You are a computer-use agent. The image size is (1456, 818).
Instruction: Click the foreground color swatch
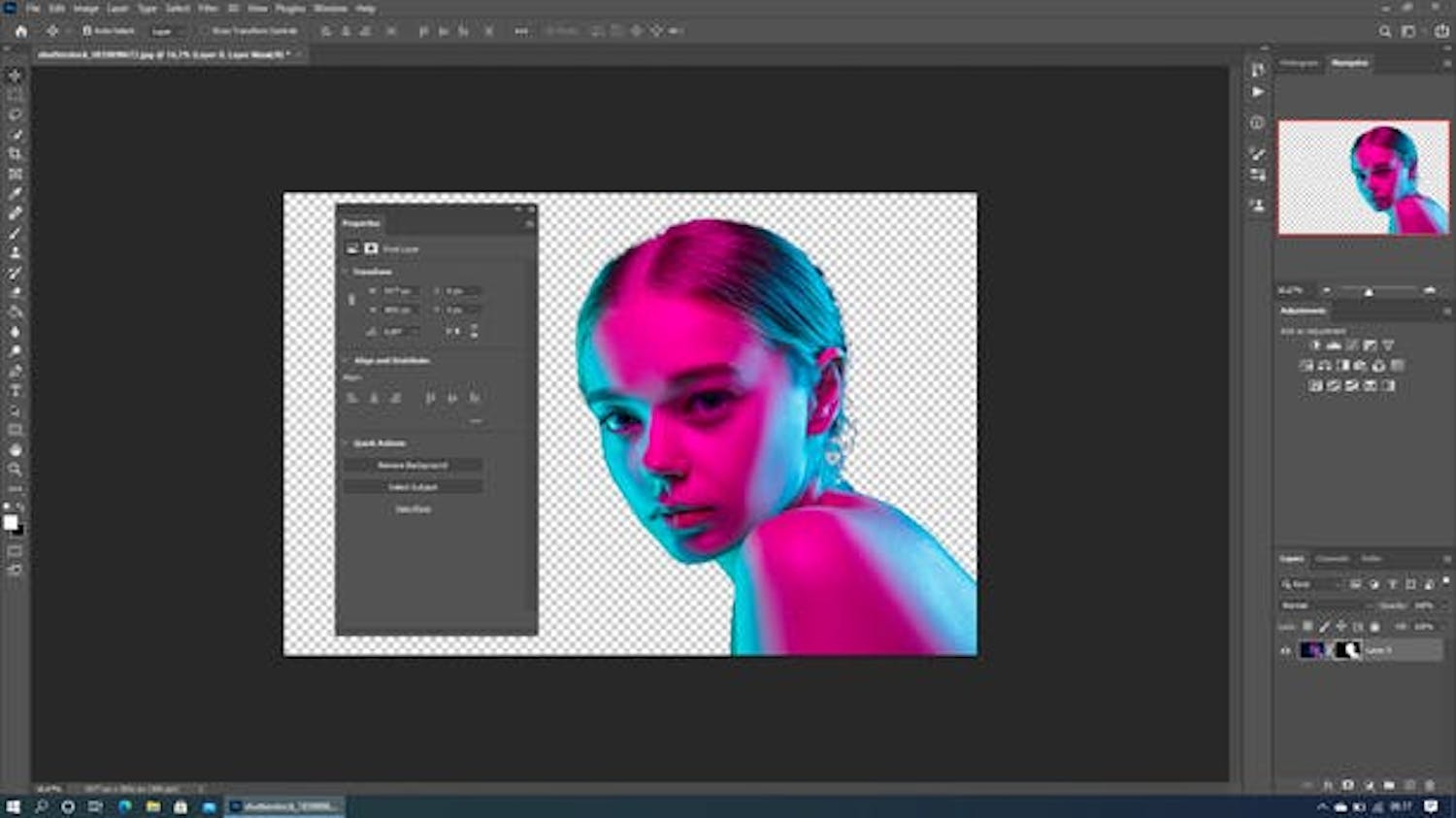point(12,520)
